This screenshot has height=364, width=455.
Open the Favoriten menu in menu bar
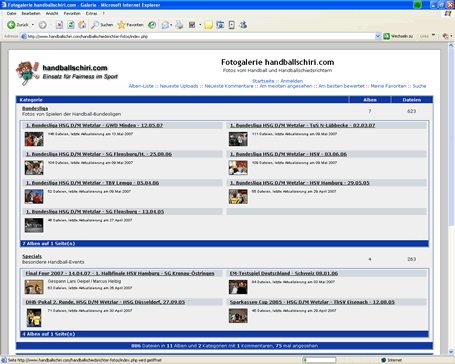click(72, 13)
